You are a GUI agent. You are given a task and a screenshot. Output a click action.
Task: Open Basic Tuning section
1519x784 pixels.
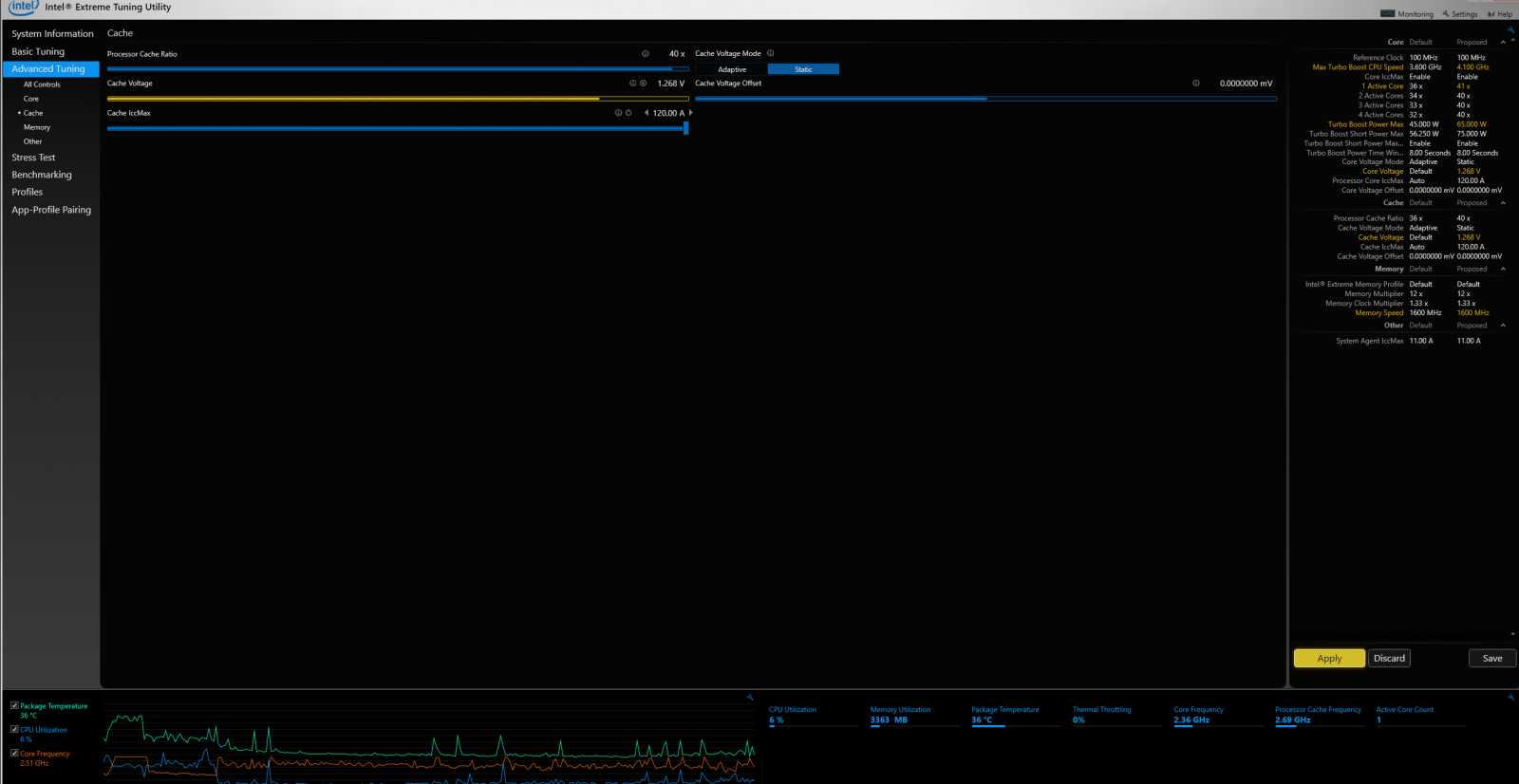[x=38, y=52]
